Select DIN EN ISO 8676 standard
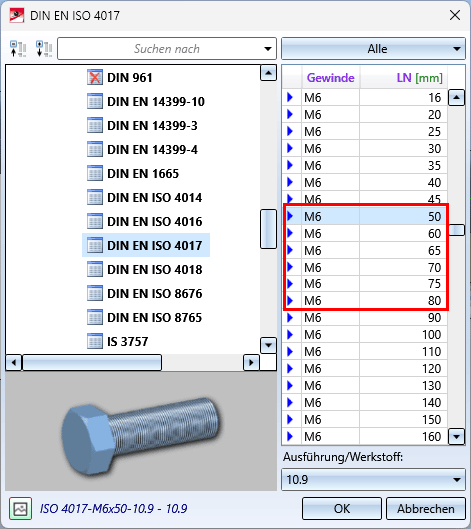The height and width of the screenshot is (529, 471). pyautogui.click(x=155, y=293)
